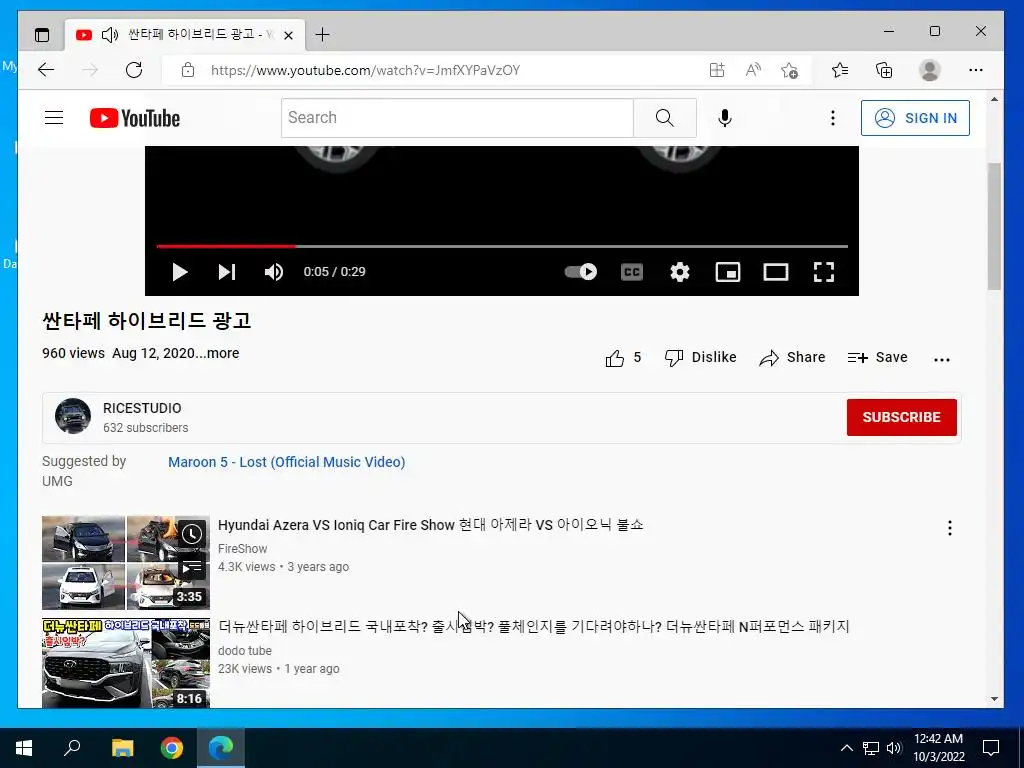
Task: Show hidden system tray icons
Action: [x=846, y=748]
